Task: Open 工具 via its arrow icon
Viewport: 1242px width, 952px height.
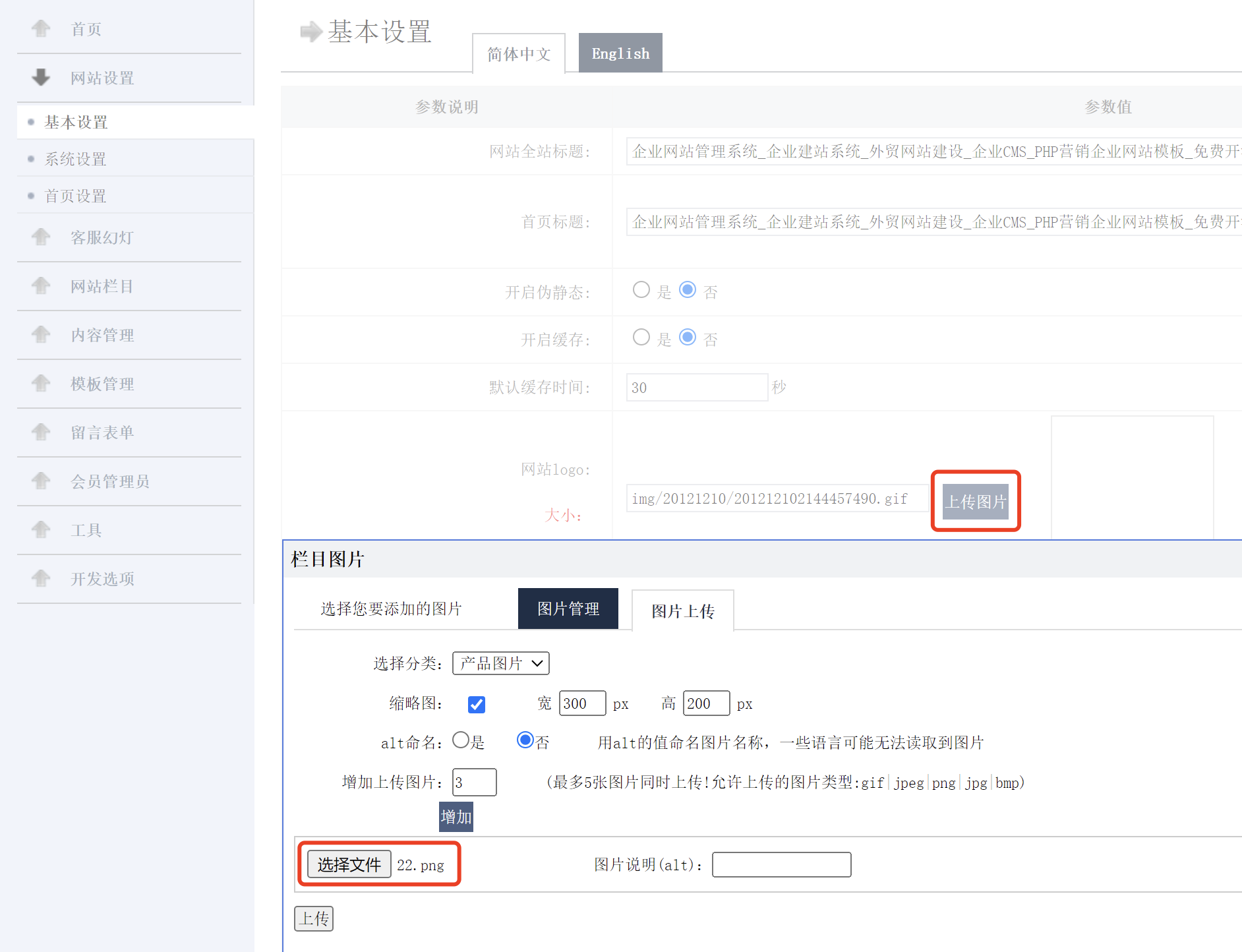Action: (x=41, y=529)
